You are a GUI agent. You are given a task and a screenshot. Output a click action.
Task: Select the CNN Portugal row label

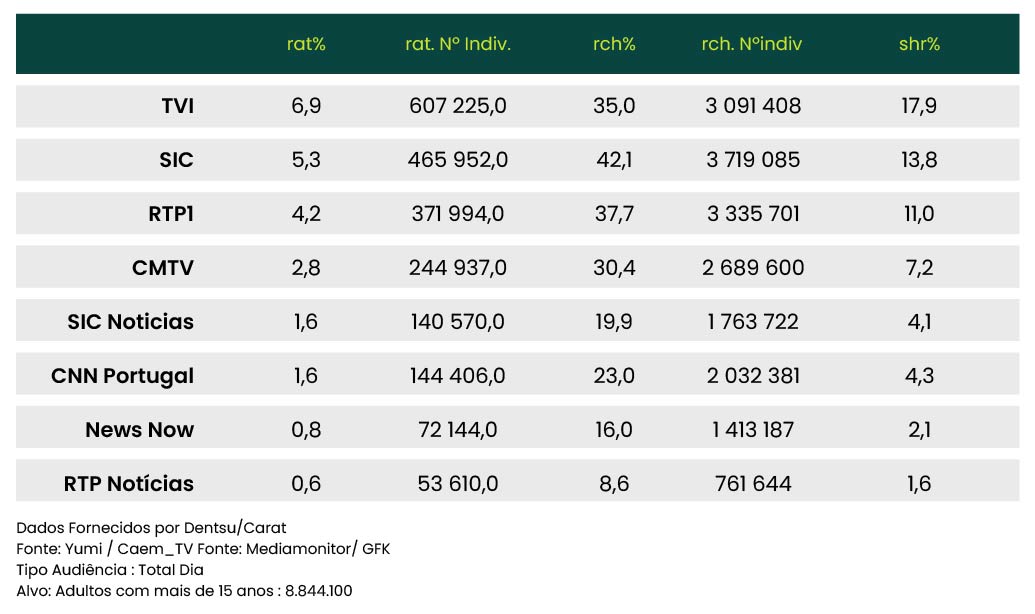click(122, 376)
